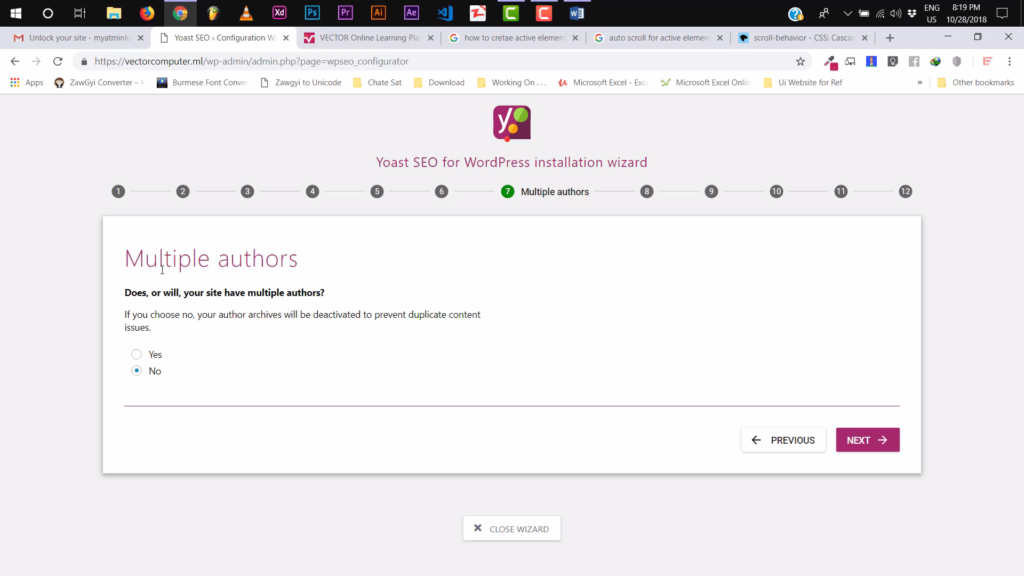Launch Firefox from the taskbar
The height and width of the screenshot is (576, 1024).
pos(147,13)
